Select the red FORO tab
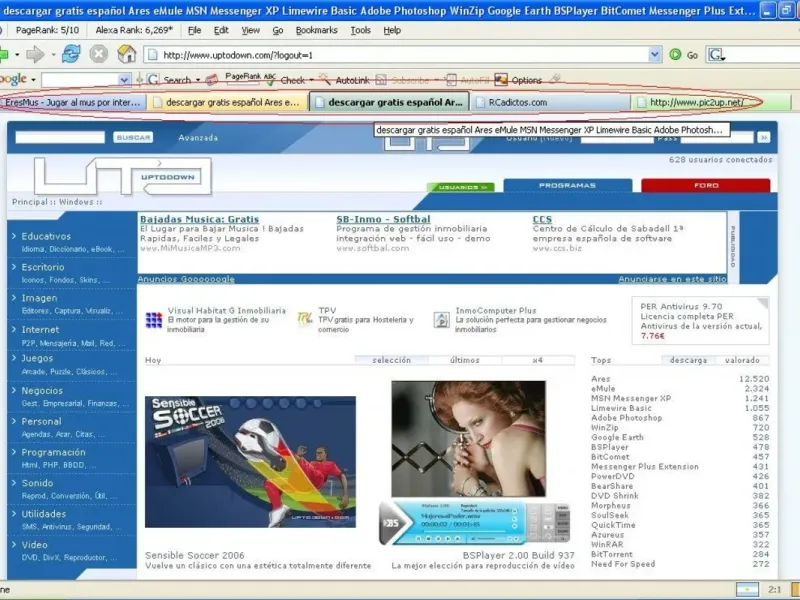This screenshot has width=800, height=600. (706, 185)
